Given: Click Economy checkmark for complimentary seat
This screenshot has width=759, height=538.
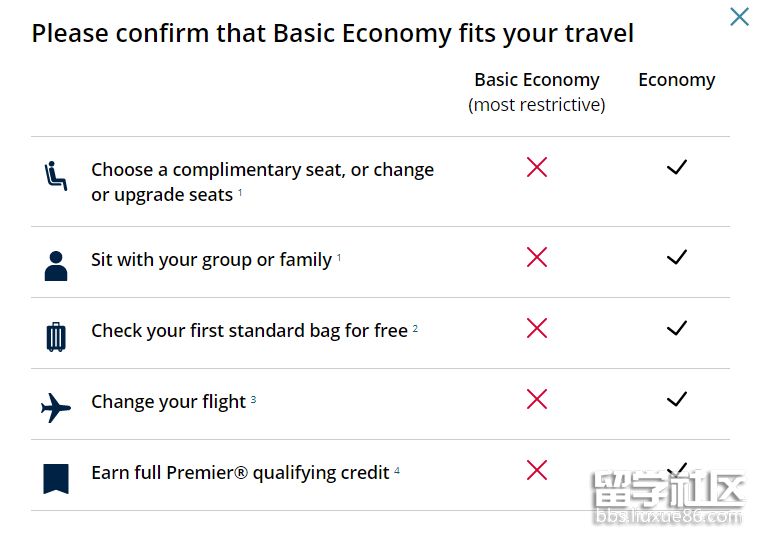Looking at the screenshot, I should coord(677,167).
